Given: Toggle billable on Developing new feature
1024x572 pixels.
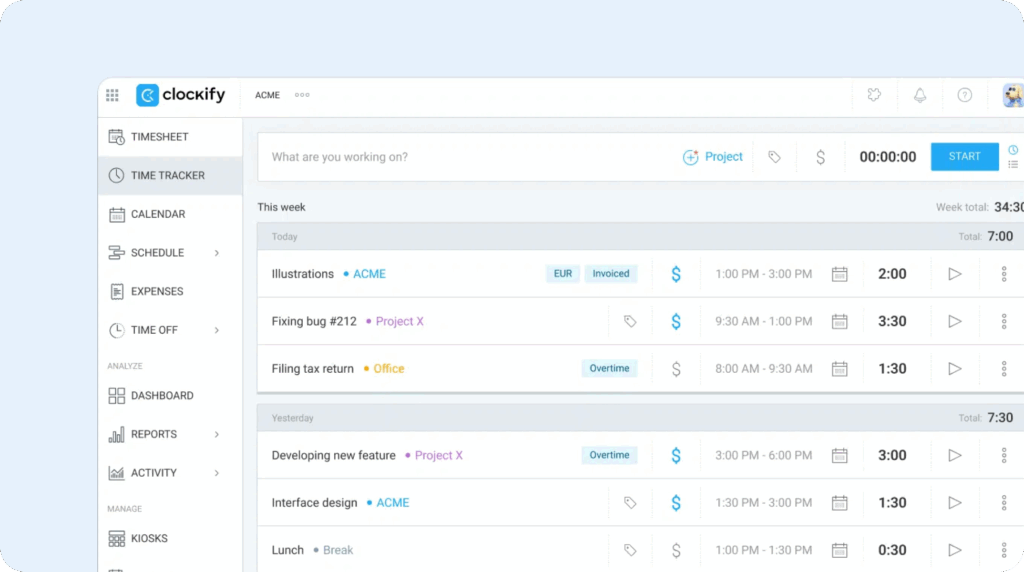Looking at the screenshot, I should click(676, 455).
